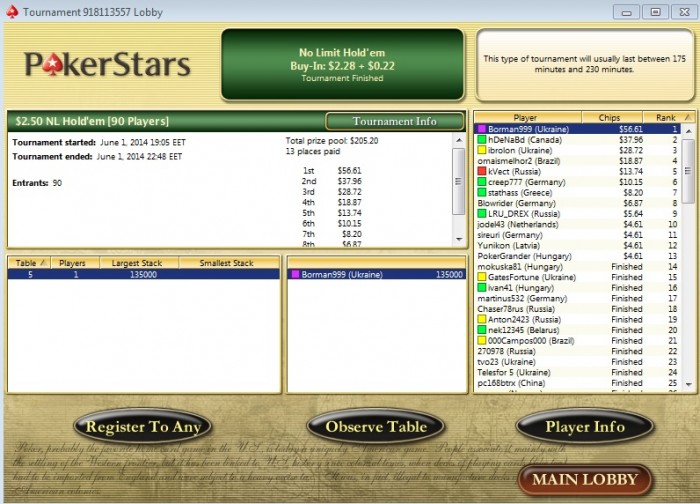700x504 pixels.
Task: Click the yellow tag beside Anton2423 (Russia)
Action: [x=482, y=320]
